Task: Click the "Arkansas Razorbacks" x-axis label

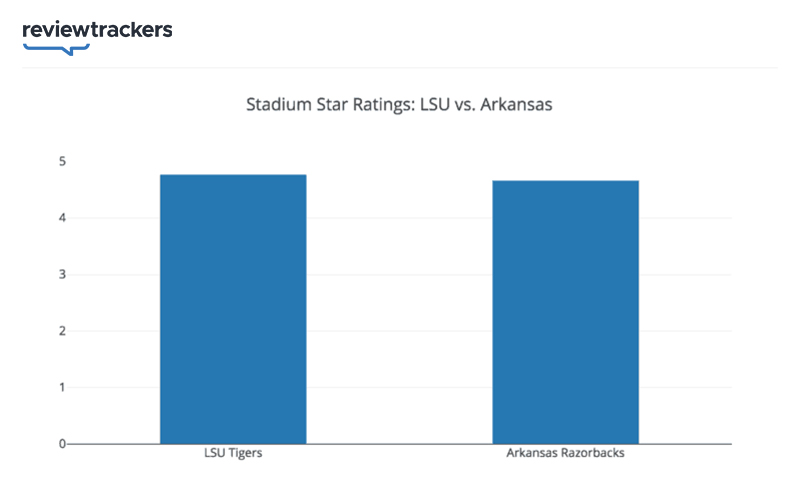Action: [x=565, y=455]
